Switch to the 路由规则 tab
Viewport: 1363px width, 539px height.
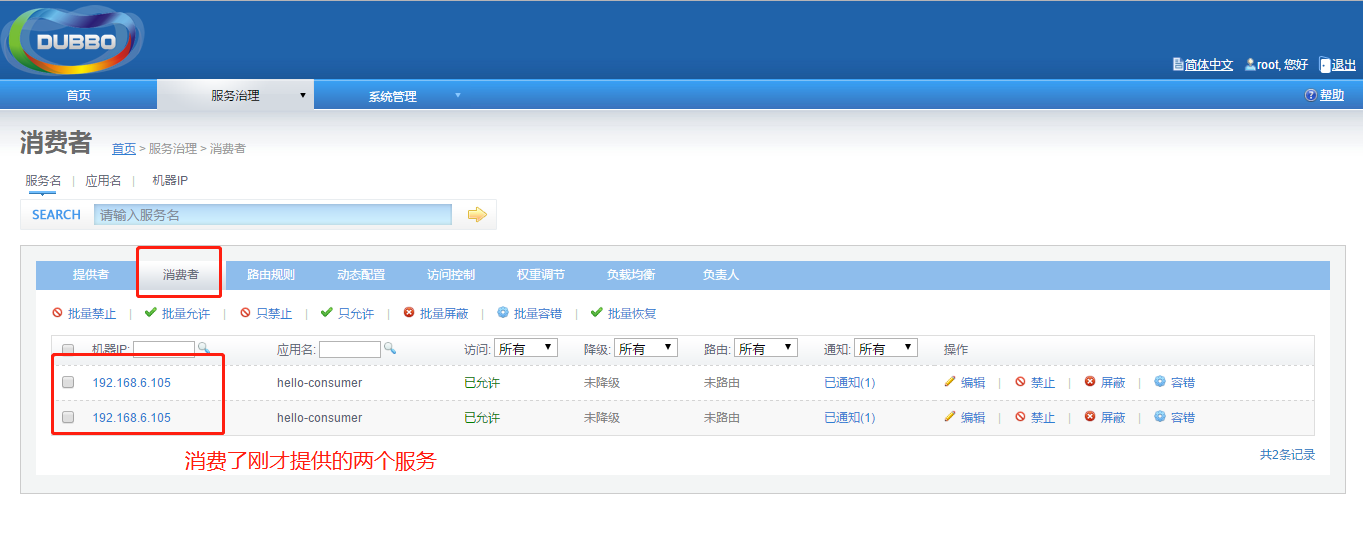click(271, 274)
